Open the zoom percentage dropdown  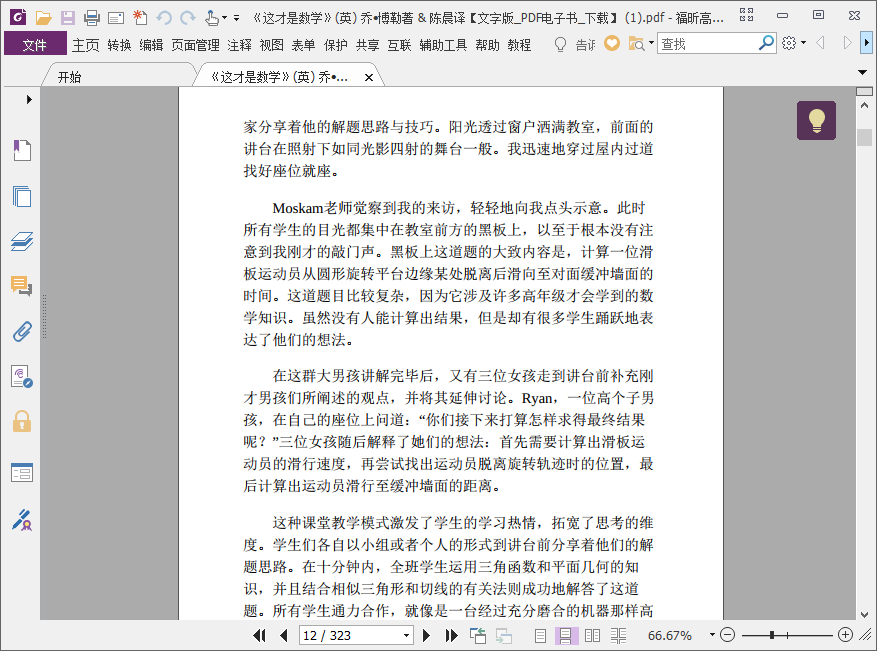(x=712, y=635)
